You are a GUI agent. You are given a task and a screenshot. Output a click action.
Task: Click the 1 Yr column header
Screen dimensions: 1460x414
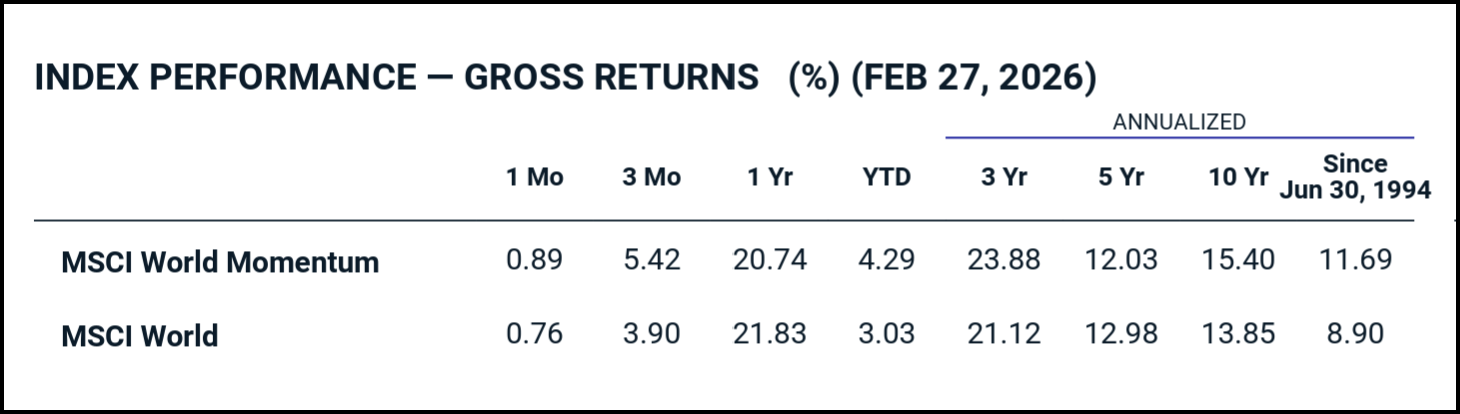(770, 177)
